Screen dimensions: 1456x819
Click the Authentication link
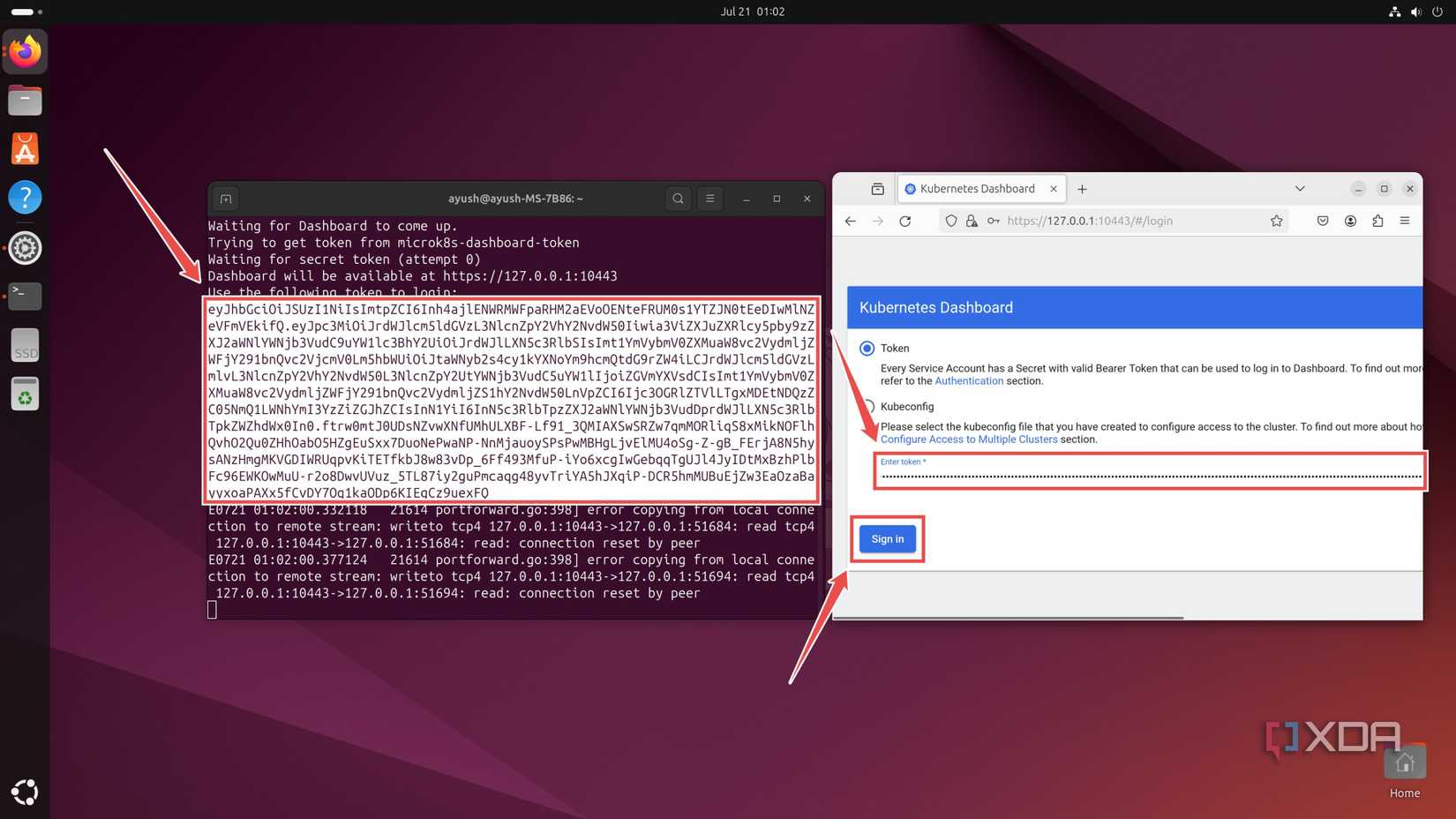tap(969, 381)
